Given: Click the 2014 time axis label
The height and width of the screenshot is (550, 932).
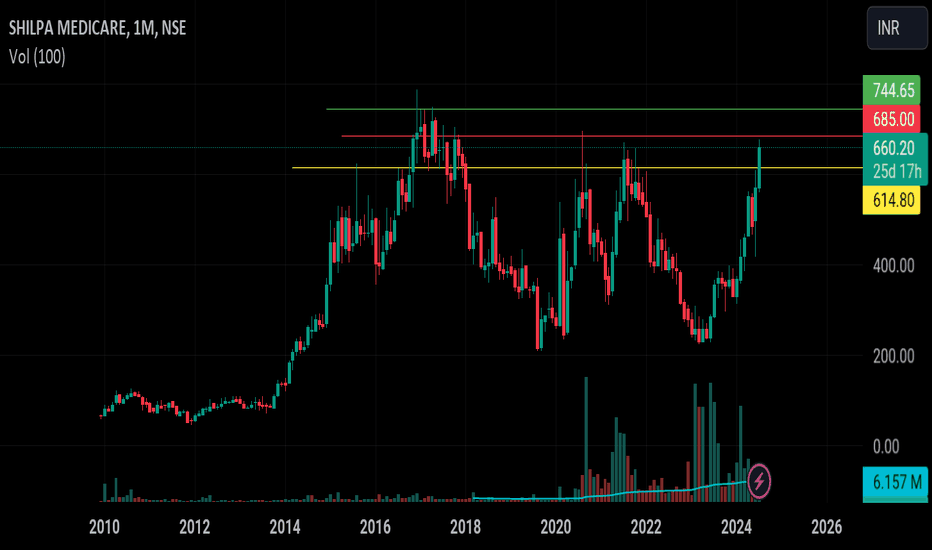Looking at the screenshot, I should pyautogui.click(x=285, y=527).
